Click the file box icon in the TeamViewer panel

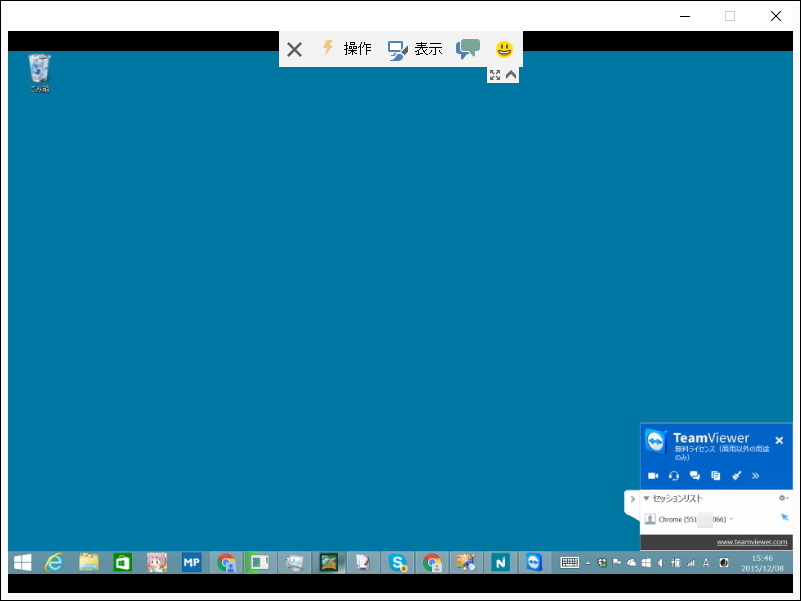coord(716,476)
